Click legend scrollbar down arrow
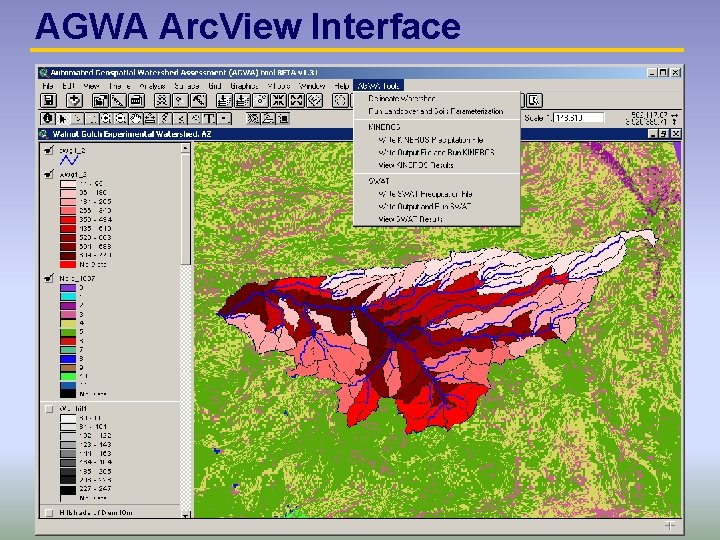720x540 pixels. tap(185, 516)
